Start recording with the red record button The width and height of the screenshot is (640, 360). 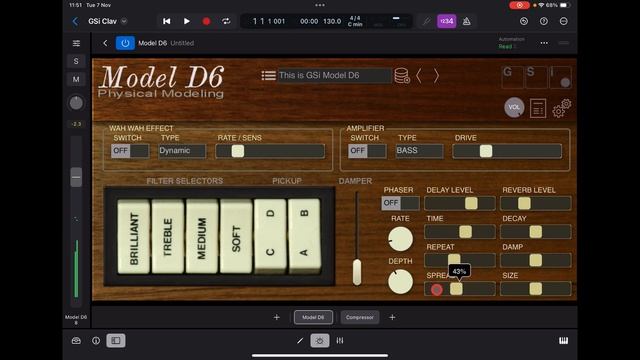coord(206,21)
